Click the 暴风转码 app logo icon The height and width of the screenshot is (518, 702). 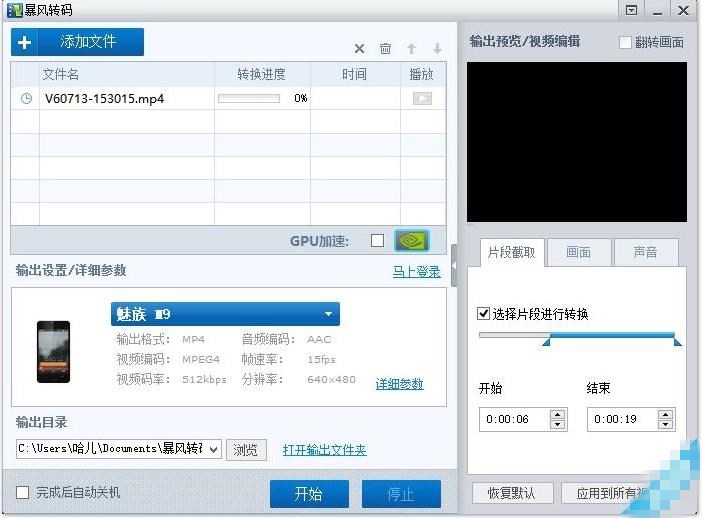coord(14,10)
